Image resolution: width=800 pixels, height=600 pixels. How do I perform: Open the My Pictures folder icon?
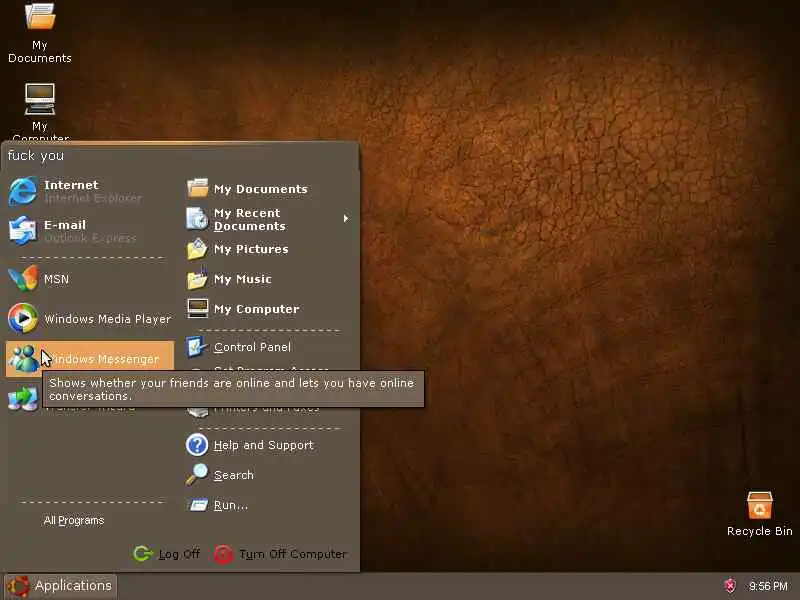pyautogui.click(x=197, y=249)
